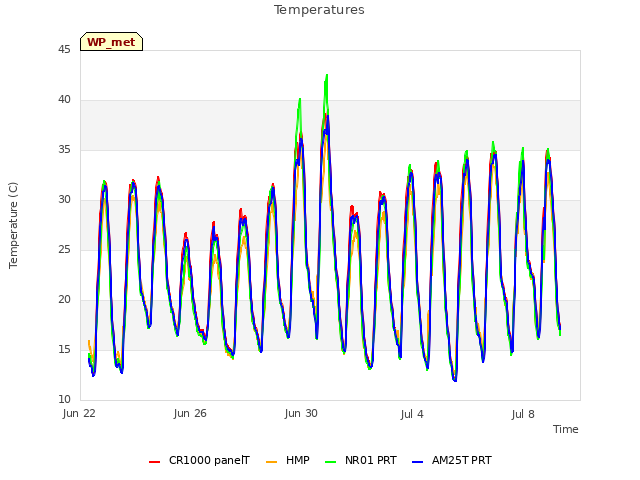Click the lowest blue trough near 12 degrees
640x480 pixels.
[x=455, y=380]
